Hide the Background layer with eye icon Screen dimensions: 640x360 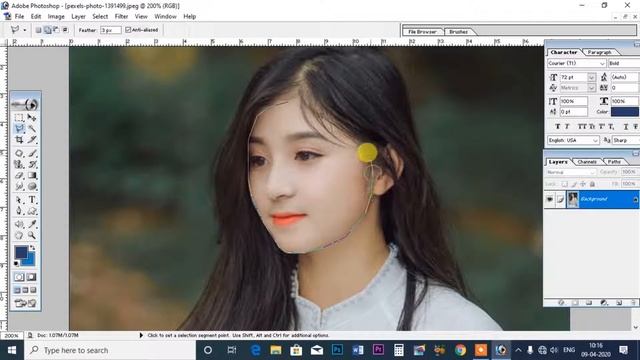point(549,199)
